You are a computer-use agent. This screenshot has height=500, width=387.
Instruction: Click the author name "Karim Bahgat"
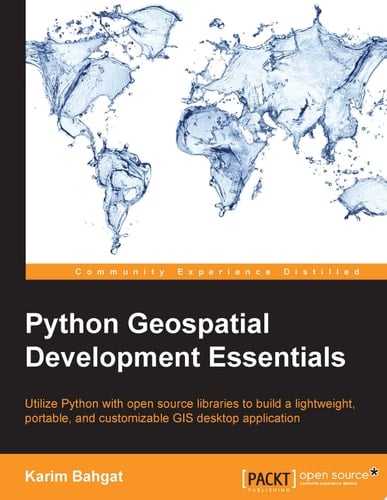[74, 476]
